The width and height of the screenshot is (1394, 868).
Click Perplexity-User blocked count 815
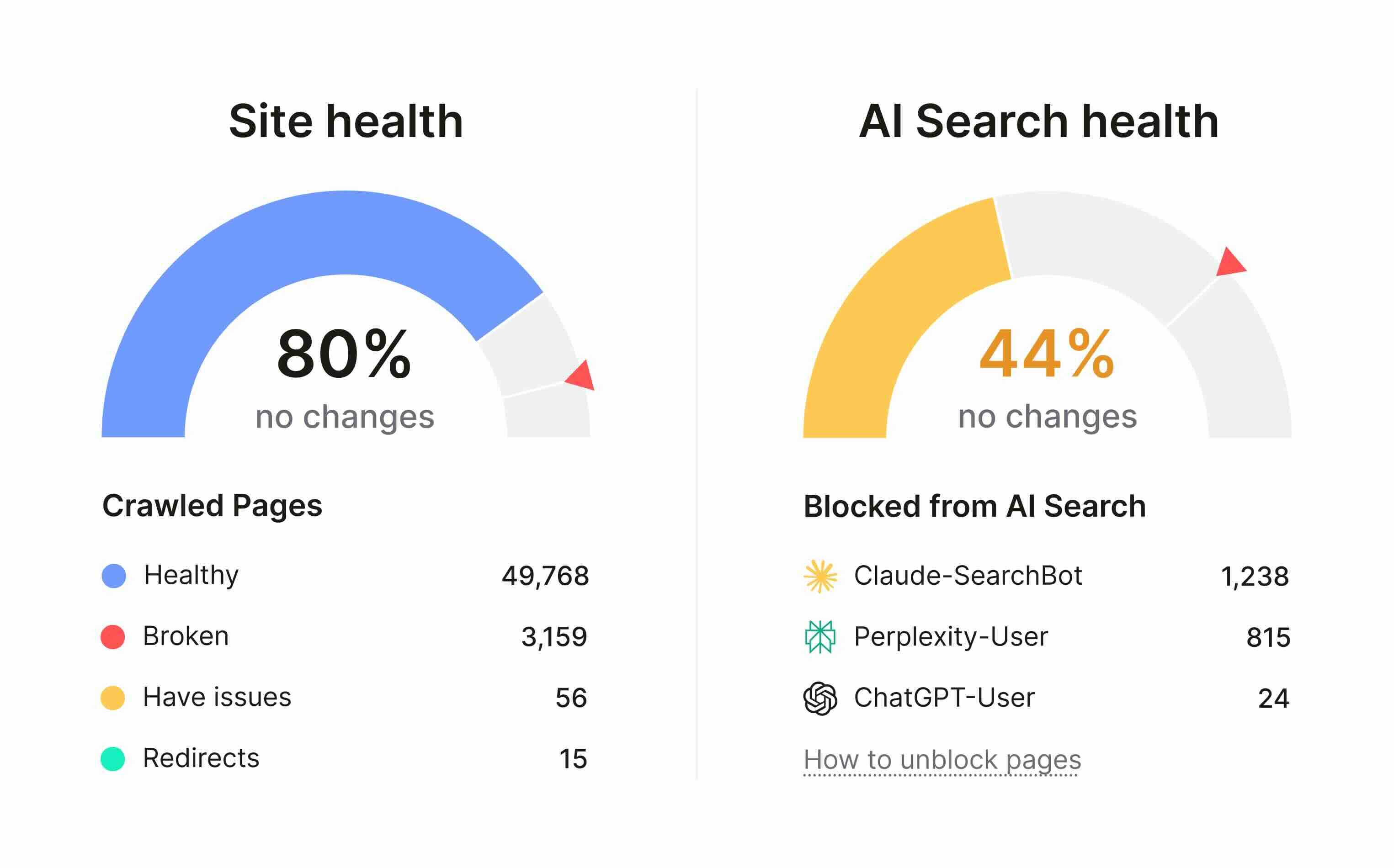point(1268,637)
